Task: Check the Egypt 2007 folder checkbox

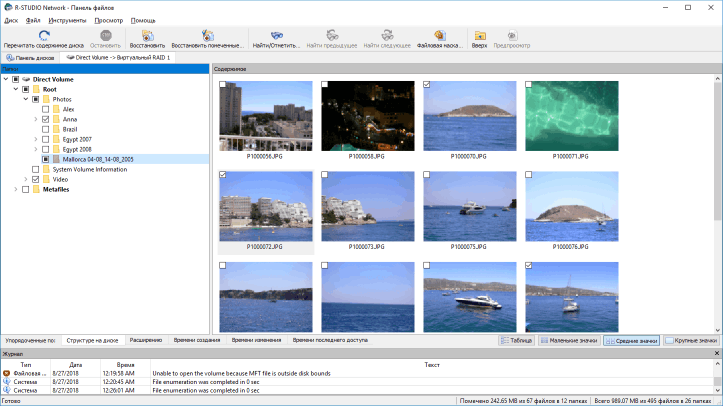Action: (45, 139)
